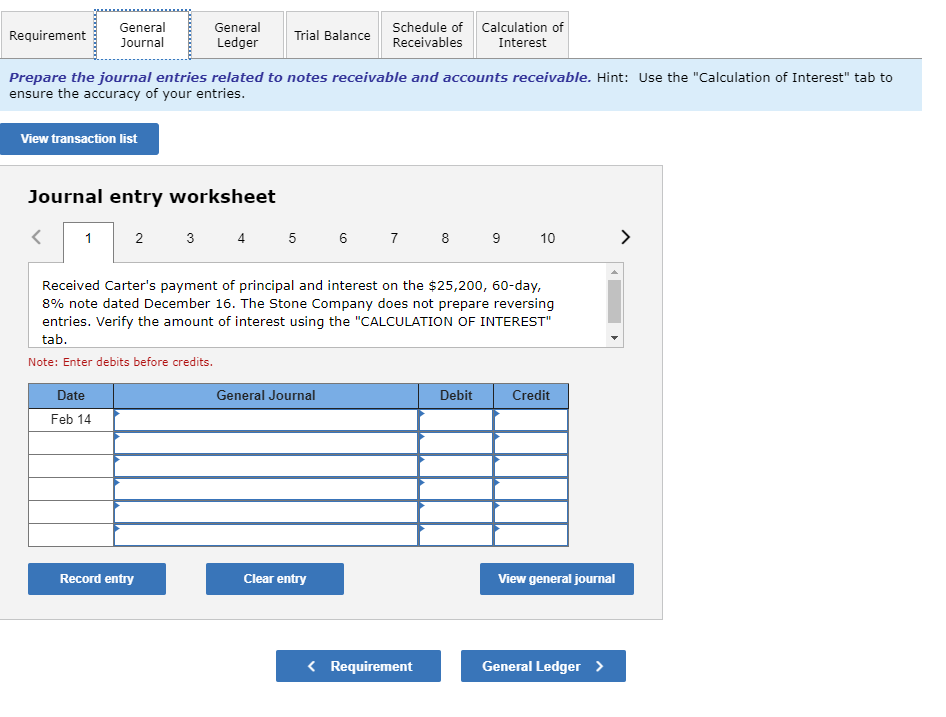The image size is (946, 717).
Task: Click the 'Note: Enter debits before credits.' text
Action: click(x=120, y=362)
